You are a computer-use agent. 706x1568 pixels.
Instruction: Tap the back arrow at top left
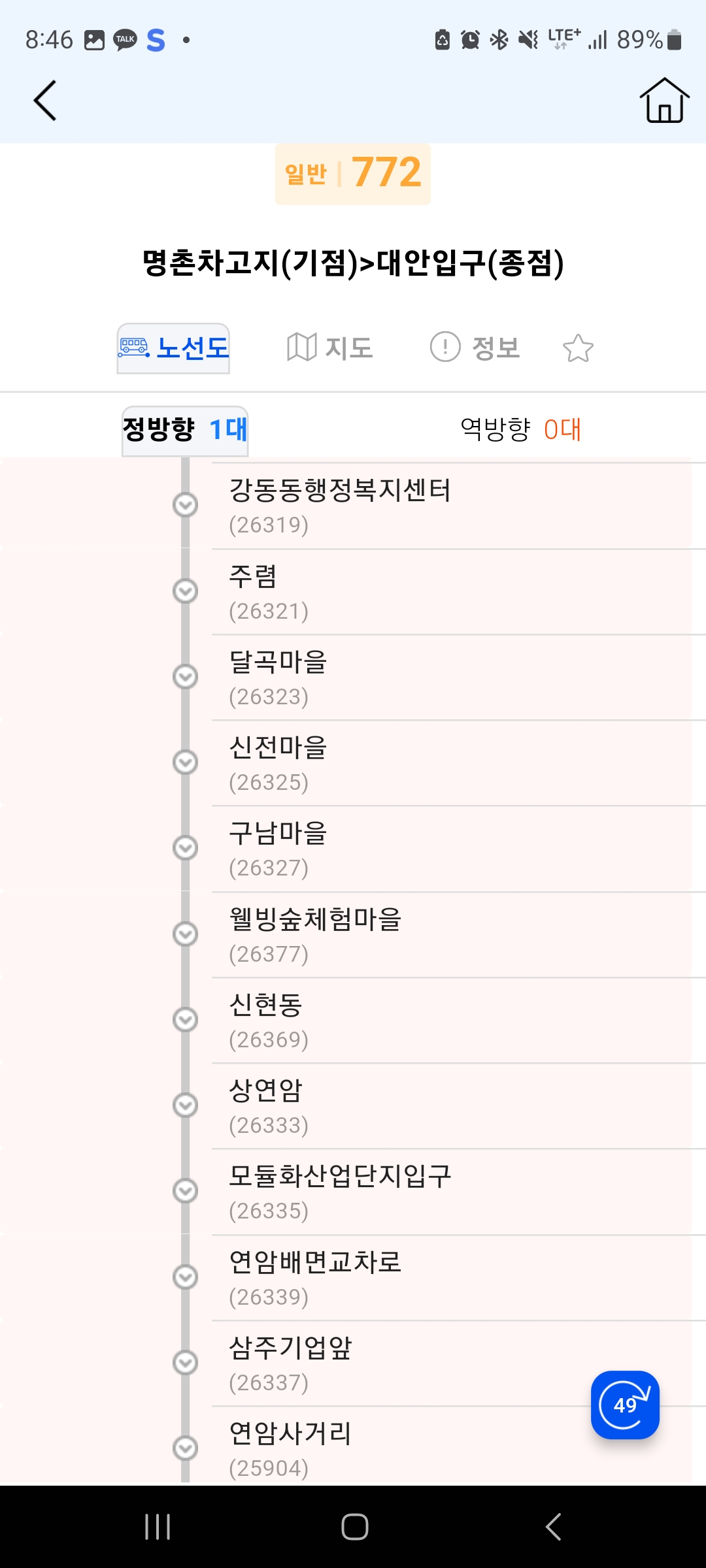[44, 101]
